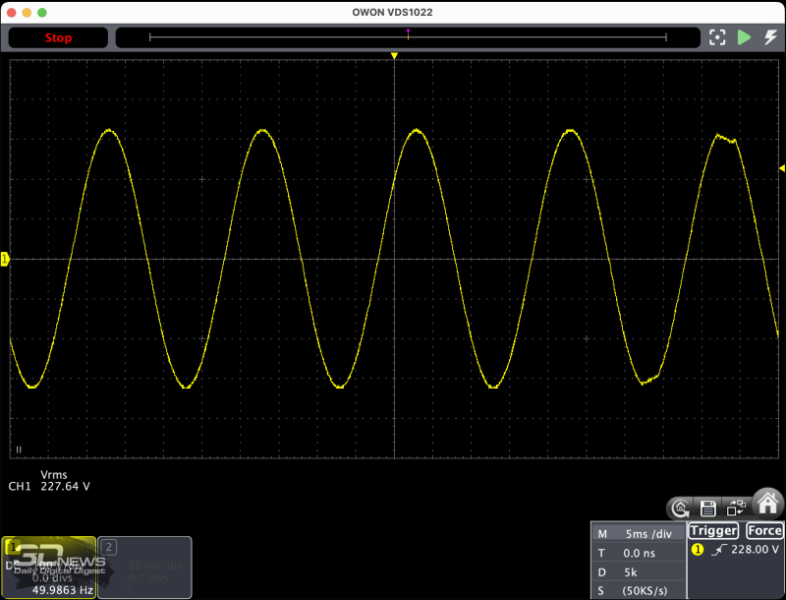Click the trigger source 1 yellow indicator

tap(697, 550)
